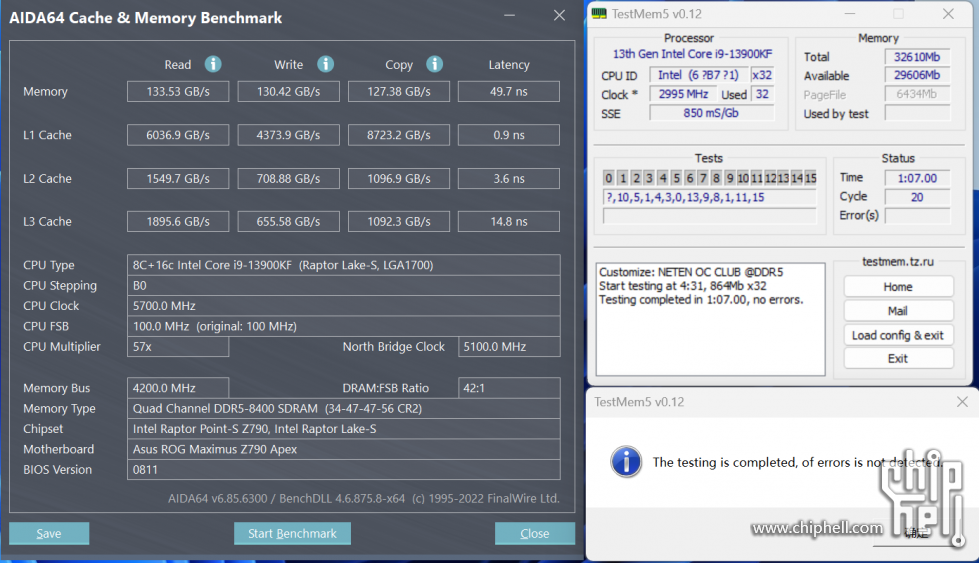
Task: Click the Mail button in TestMem5
Action: pyautogui.click(x=898, y=311)
